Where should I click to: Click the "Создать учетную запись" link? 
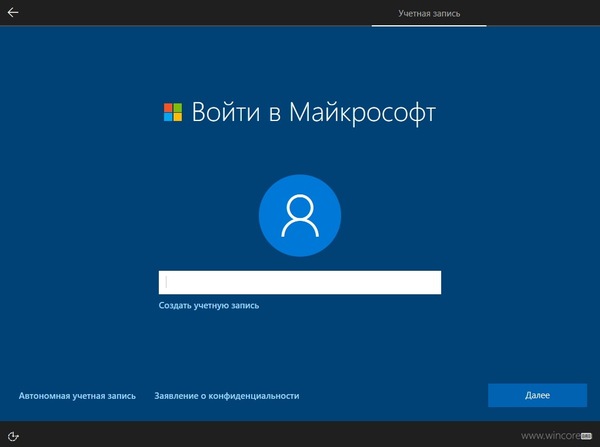(209, 305)
